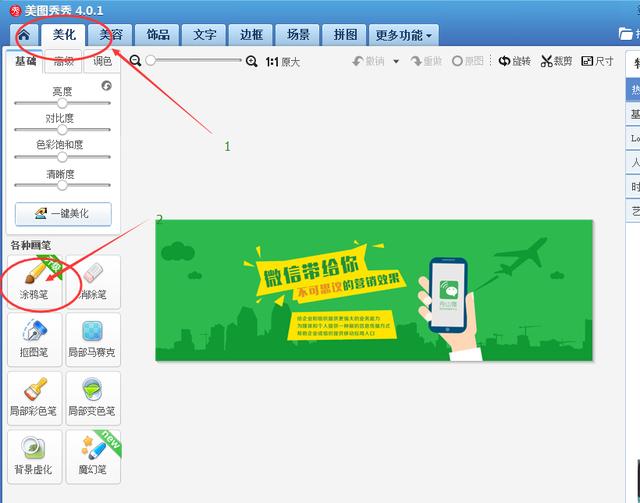640x503 pixels.
Task: Click the zoom slider handle
Action: point(151,60)
